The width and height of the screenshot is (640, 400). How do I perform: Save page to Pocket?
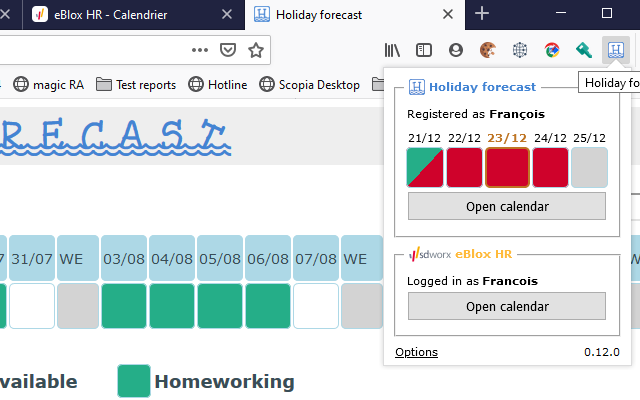pyautogui.click(x=228, y=50)
